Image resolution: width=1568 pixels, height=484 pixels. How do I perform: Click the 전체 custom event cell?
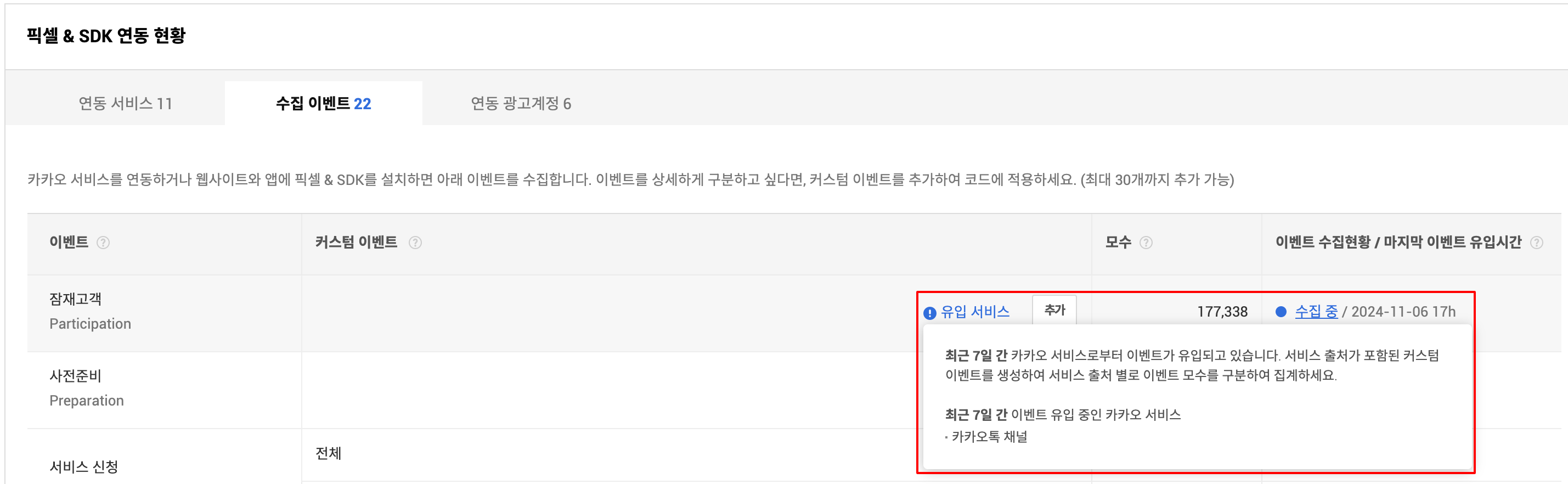(329, 454)
